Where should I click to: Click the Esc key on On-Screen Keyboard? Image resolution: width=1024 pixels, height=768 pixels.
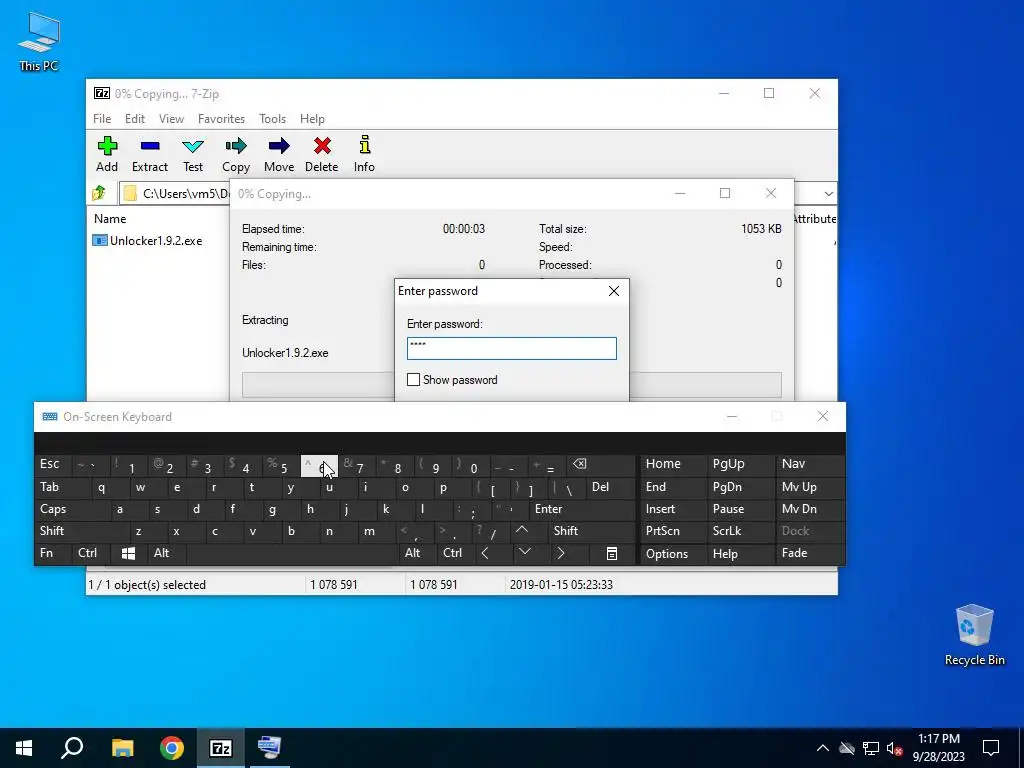(54, 464)
